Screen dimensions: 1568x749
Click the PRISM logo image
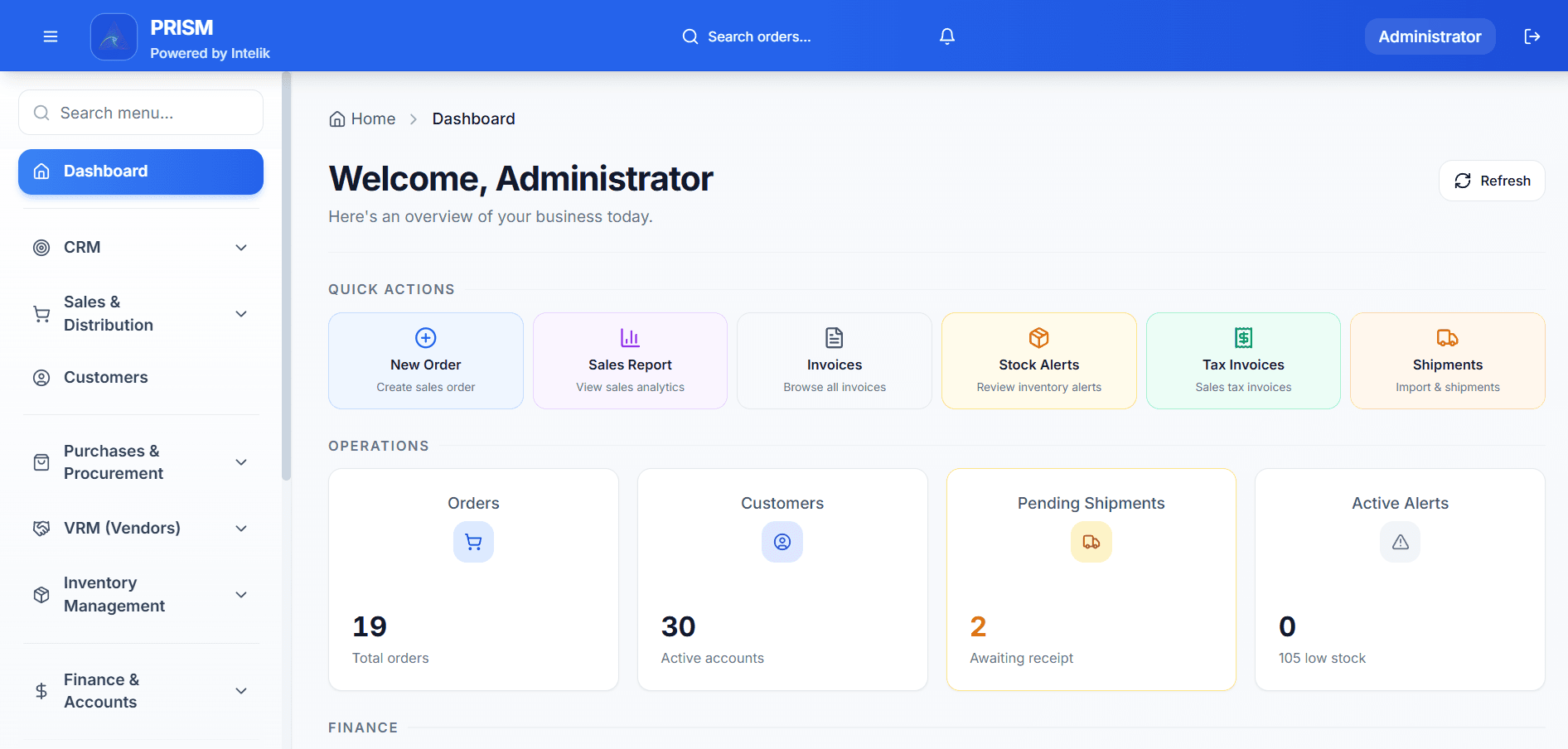pyautogui.click(x=114, y=36)
